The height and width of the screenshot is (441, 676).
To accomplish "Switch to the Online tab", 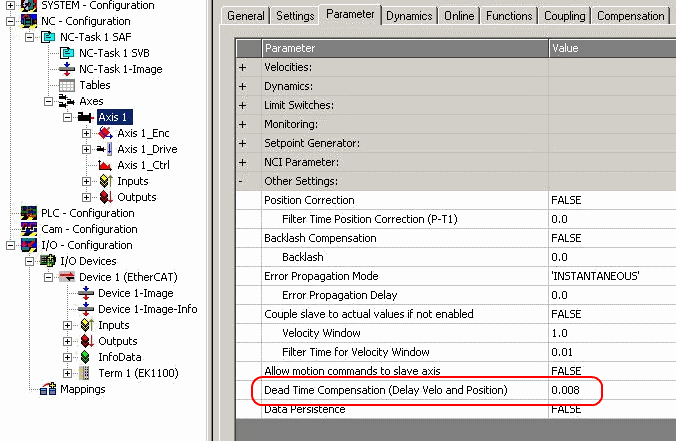I will [x=459, y=16].
